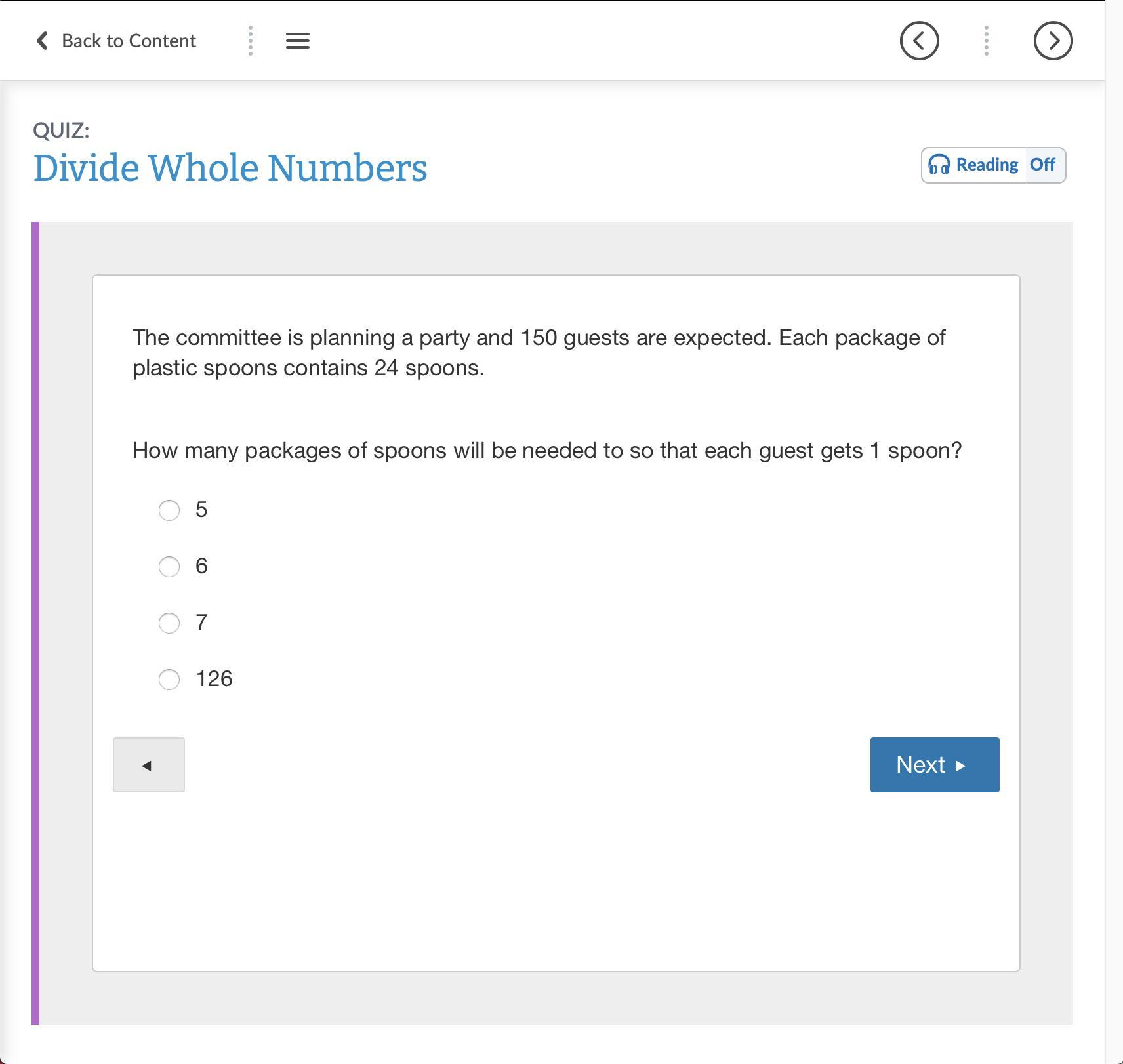1123x1064 pixels.
Task: Click the committee party problem statement text
Action: [x=539, y=352]
